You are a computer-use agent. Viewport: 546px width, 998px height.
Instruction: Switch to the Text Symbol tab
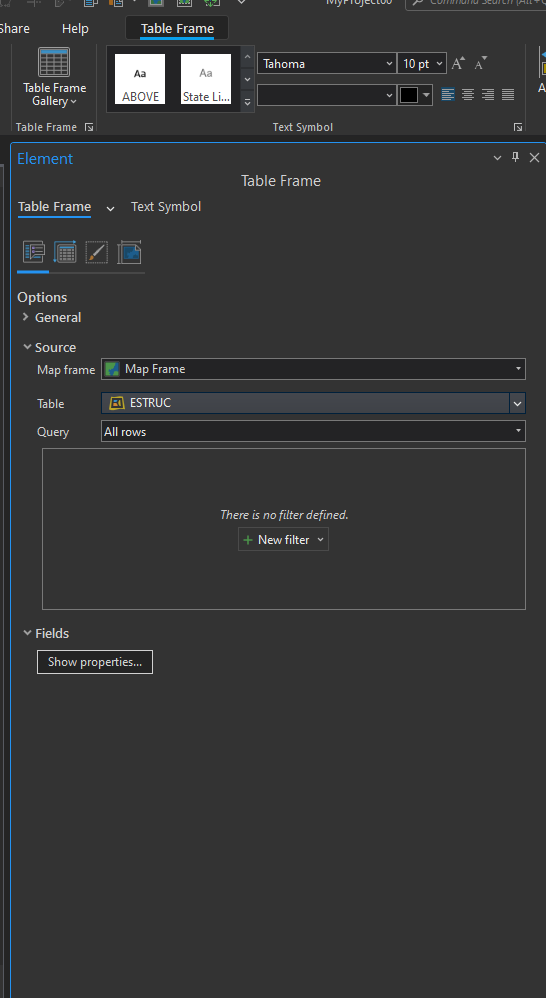point(166,207)
